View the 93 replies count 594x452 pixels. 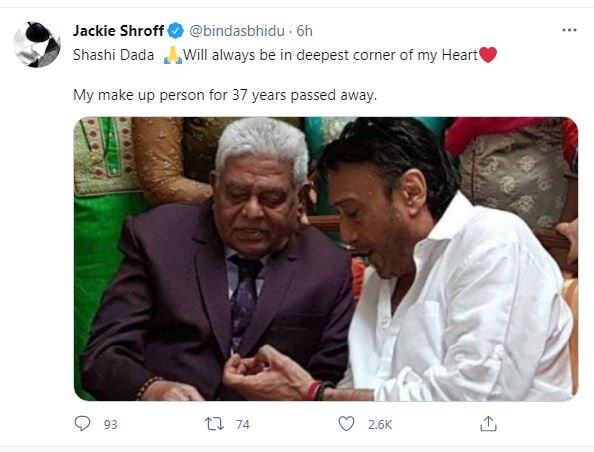pyautogui.click(x=110, y=424)
